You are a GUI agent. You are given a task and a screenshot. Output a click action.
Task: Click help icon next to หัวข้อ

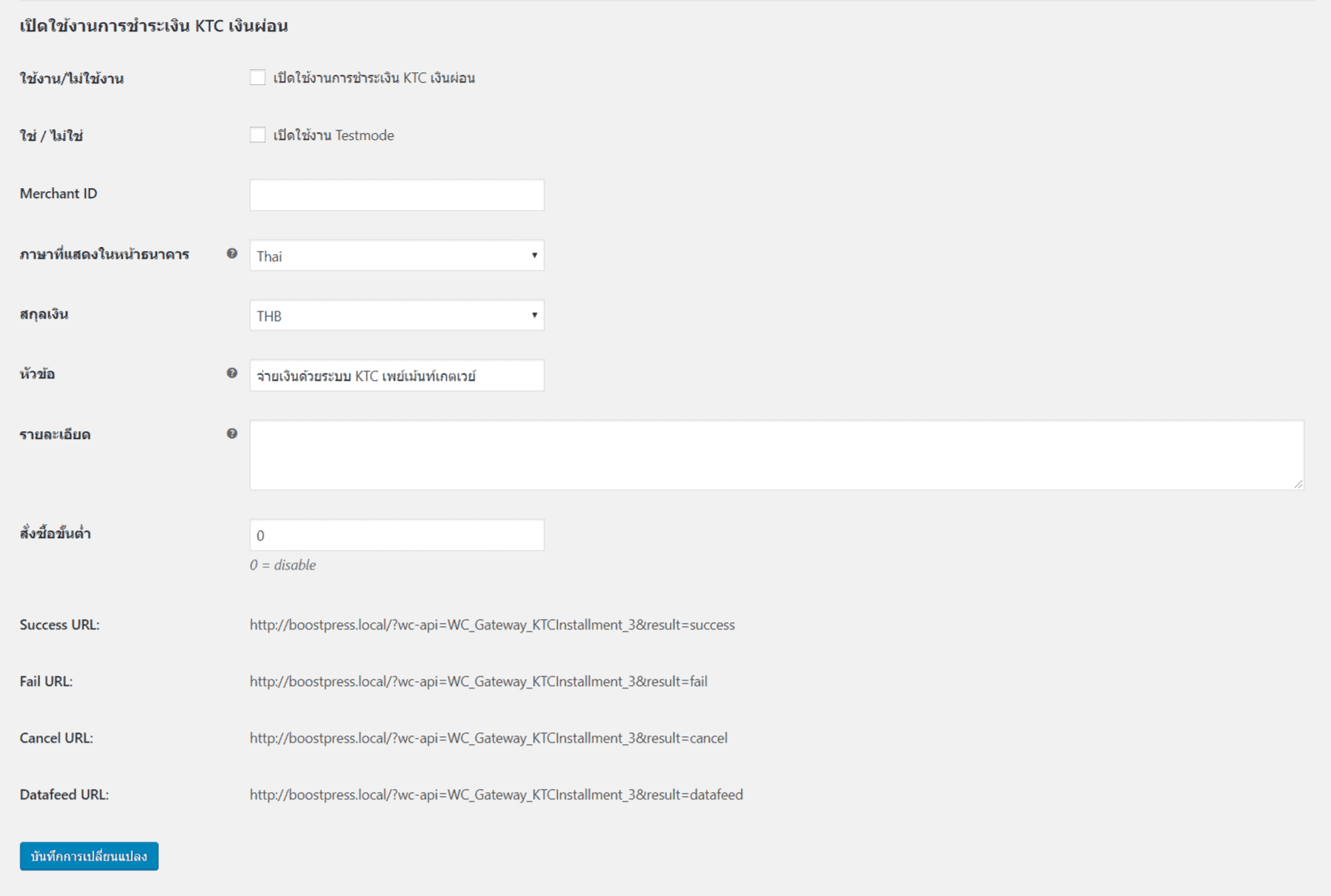(232, 373)
